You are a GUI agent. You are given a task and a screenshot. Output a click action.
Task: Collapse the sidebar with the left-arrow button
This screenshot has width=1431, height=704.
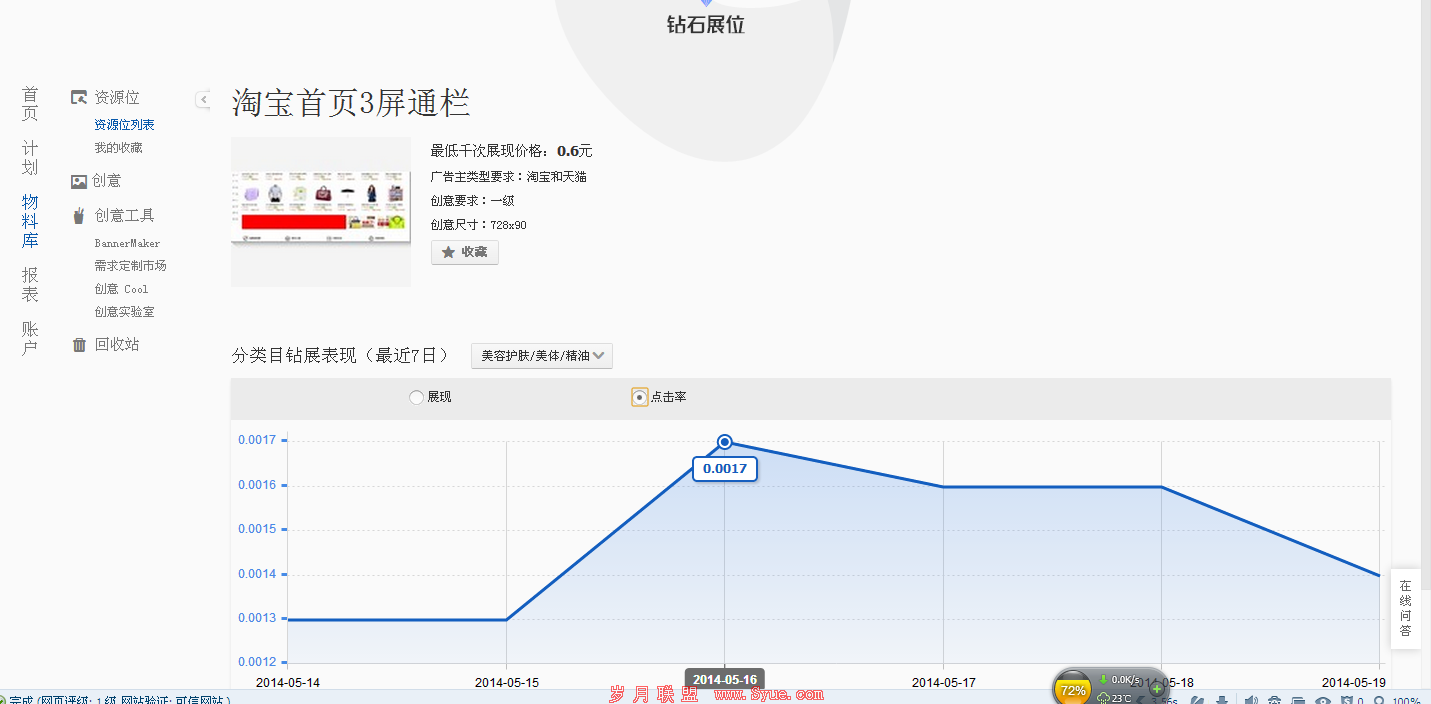203,99
